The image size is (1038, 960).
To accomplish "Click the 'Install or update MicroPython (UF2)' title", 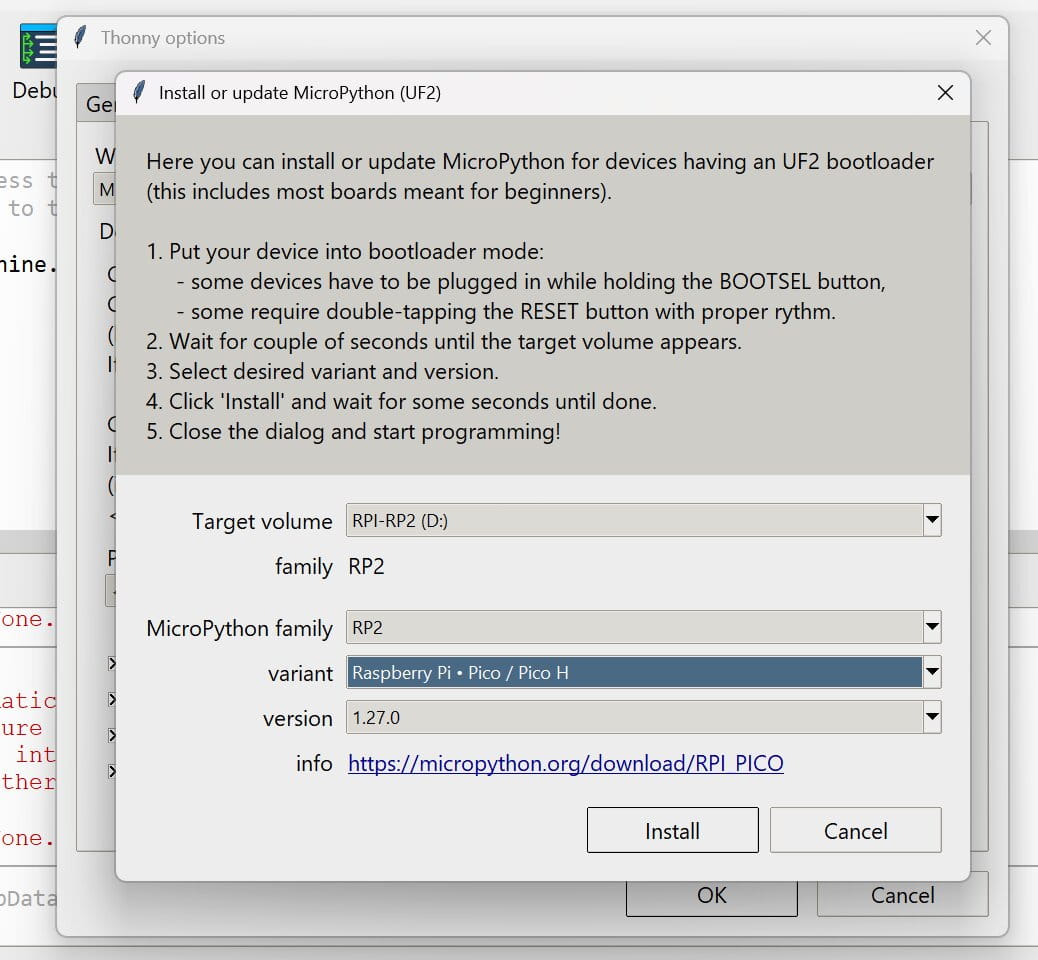I will (x=300, y=93).
